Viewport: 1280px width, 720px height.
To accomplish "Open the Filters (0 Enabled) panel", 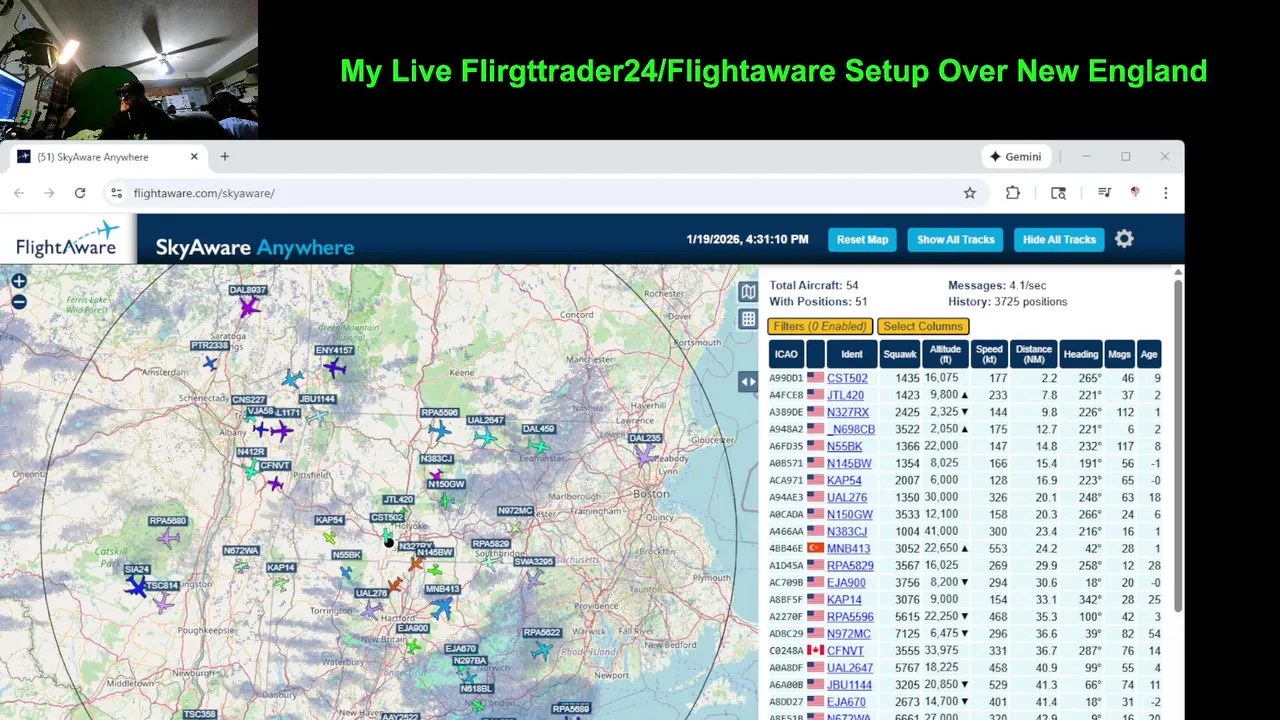I will click(819, 326).
